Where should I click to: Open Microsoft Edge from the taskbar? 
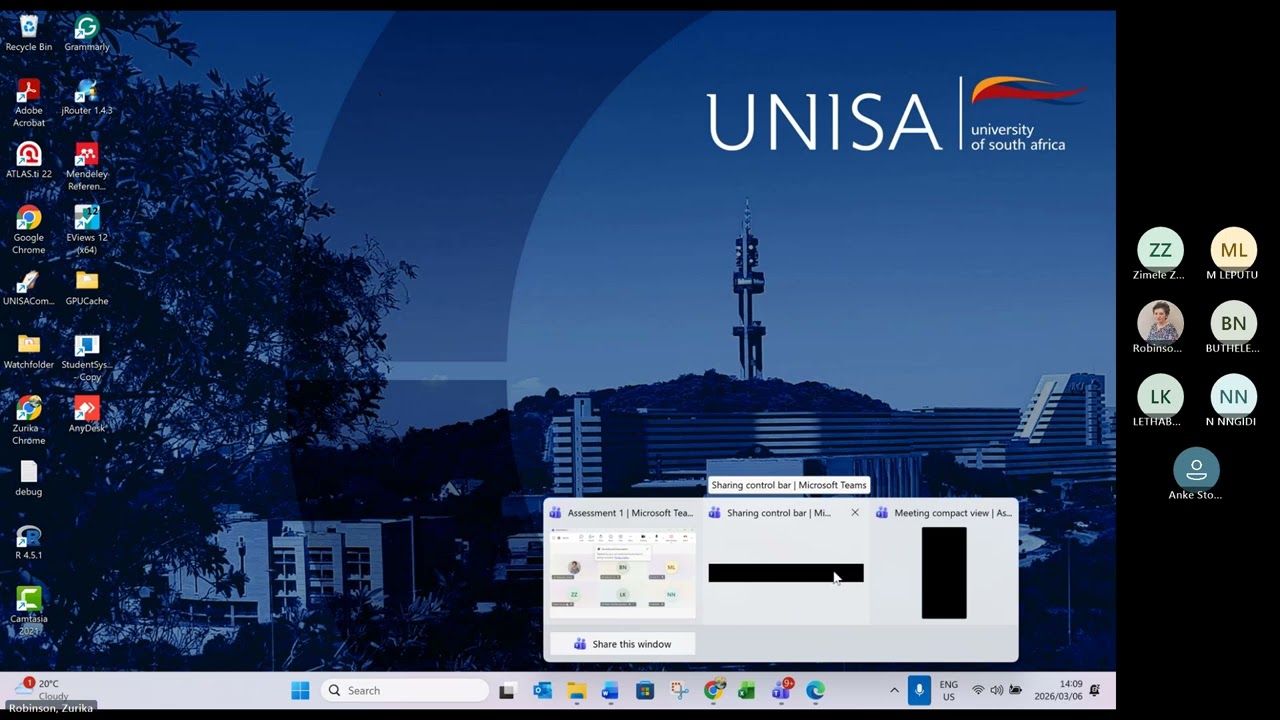click(x=816, y=690)
